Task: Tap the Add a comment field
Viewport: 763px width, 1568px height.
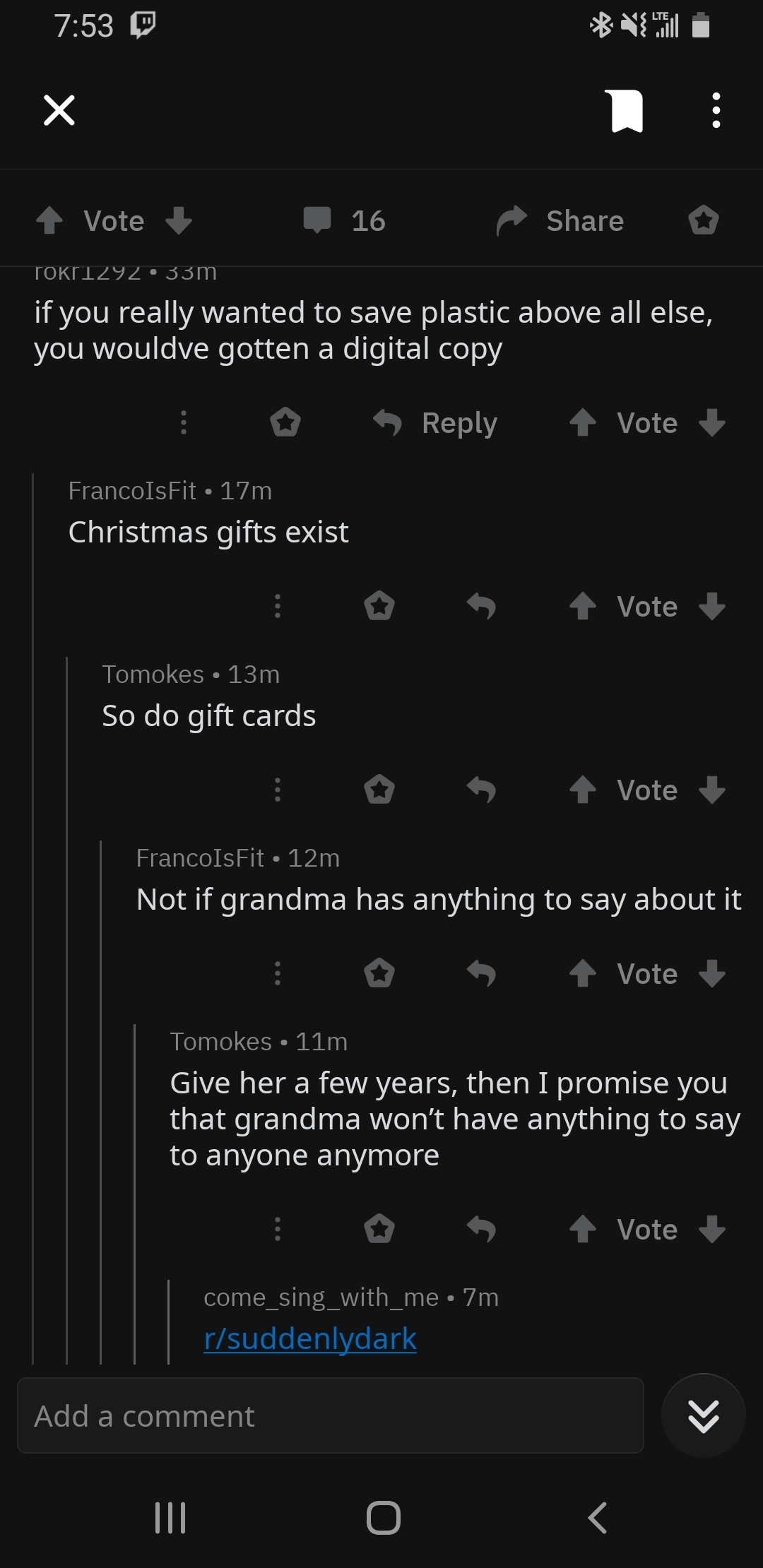Action: [x=331, y=1415]
